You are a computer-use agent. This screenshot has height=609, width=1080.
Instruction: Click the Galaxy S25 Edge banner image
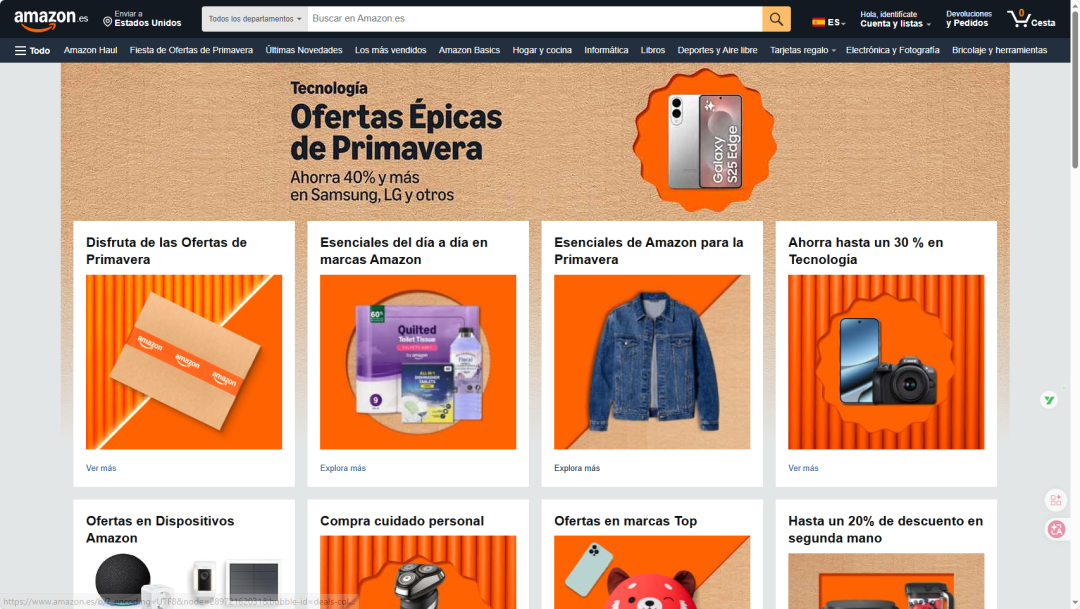click(x=705, y=141)
